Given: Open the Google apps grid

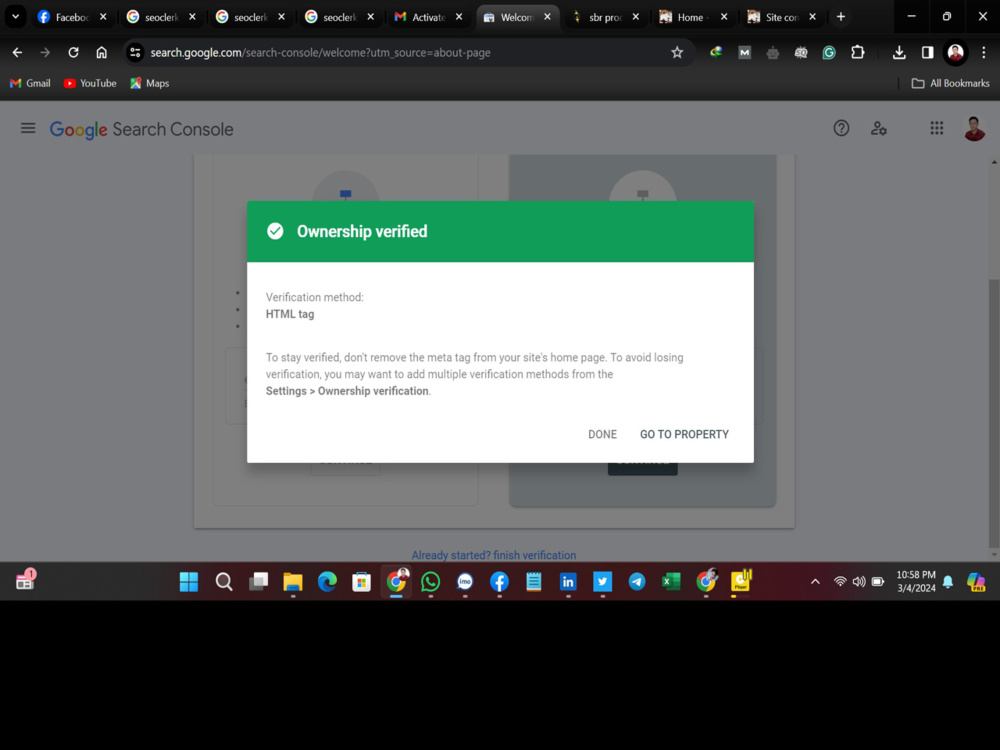Looking at the screenshot, I should tap(936, 129).
